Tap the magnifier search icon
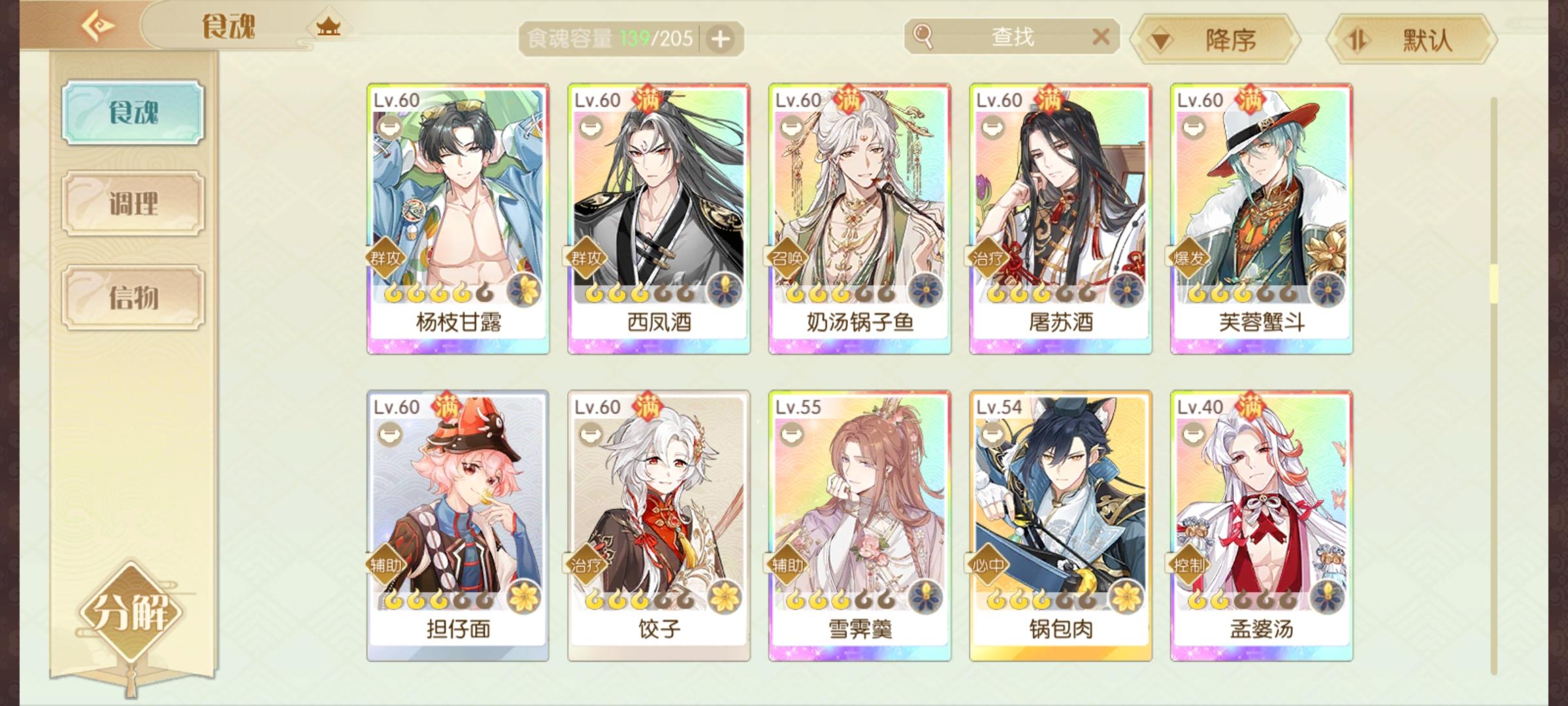This screenshot has height=706, width=1568. 923,36
